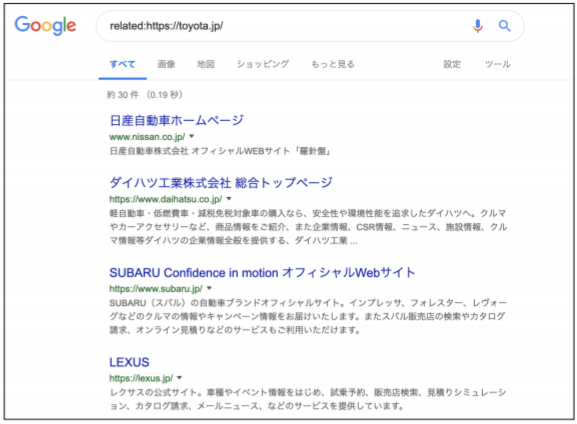Expand dropdown arrow next to subaru.jp URL
Viewport: 577px width, 424px height.
click(x=209, y=288)
